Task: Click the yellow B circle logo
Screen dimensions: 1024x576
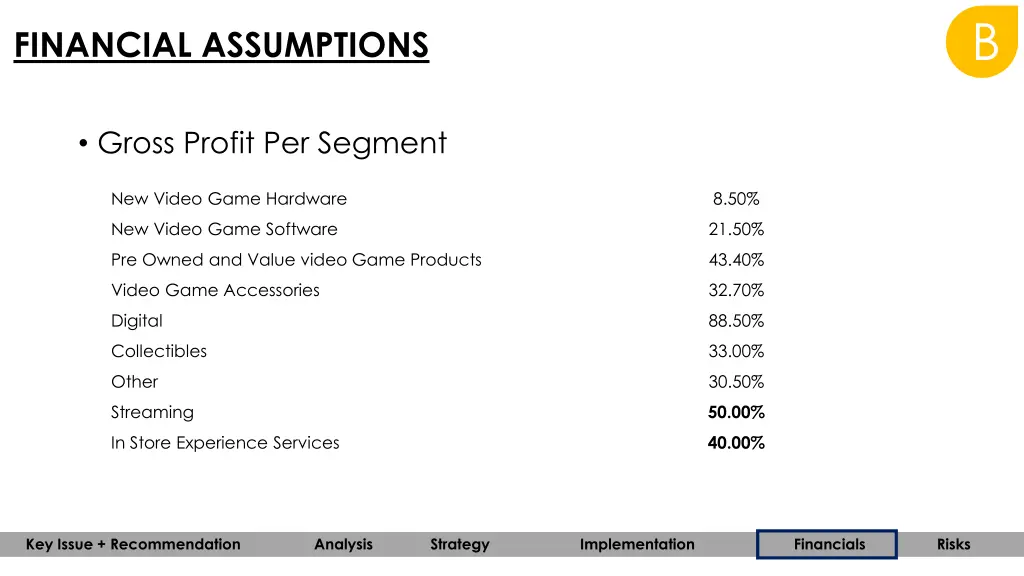Action: 982,42
